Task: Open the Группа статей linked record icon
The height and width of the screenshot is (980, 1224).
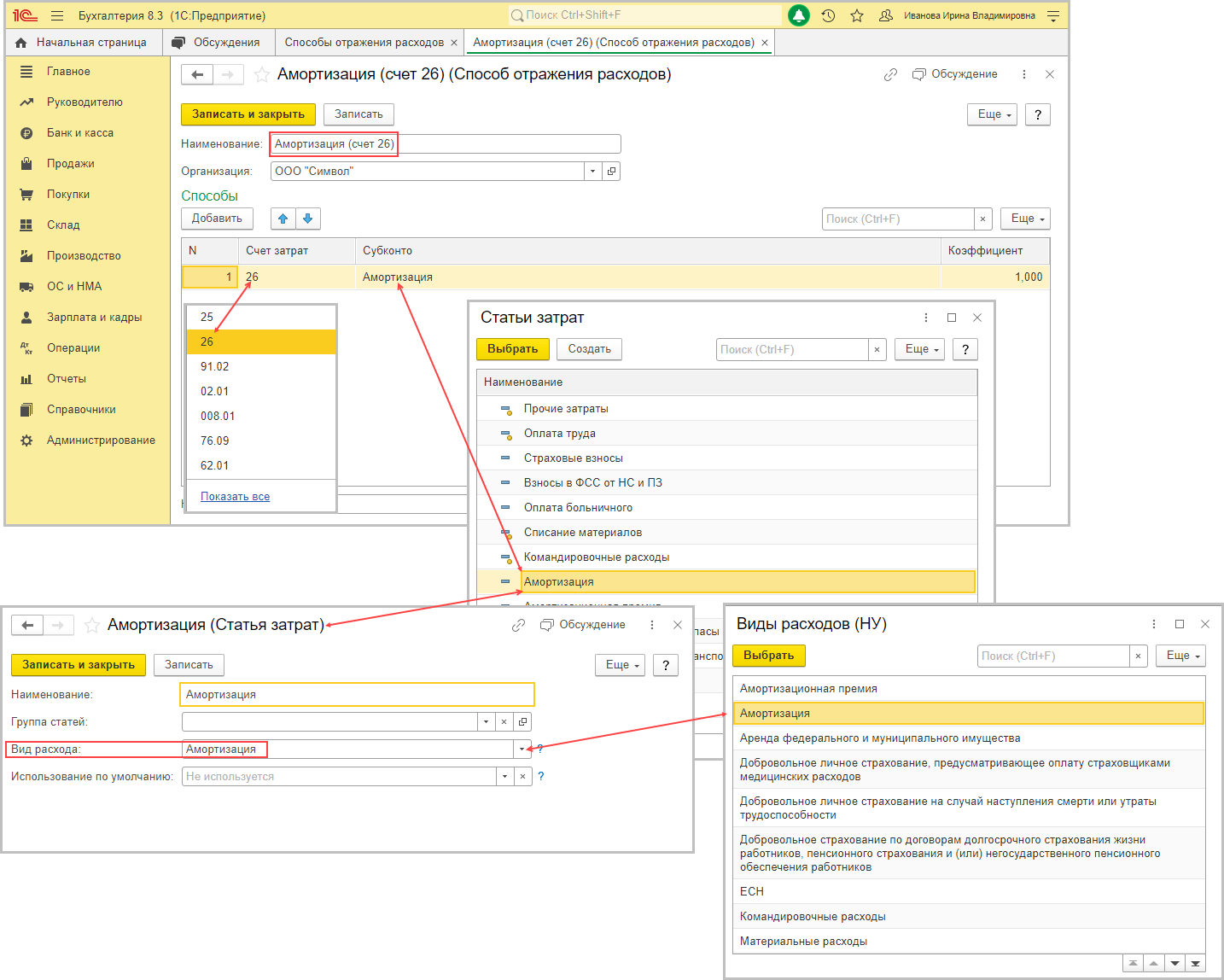Action: tap(523, 722)
